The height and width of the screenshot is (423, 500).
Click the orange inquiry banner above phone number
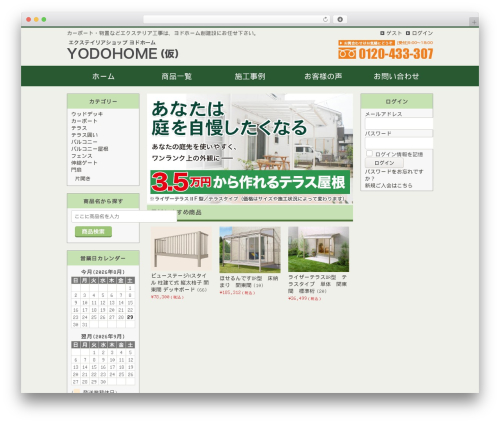[366, 43]
